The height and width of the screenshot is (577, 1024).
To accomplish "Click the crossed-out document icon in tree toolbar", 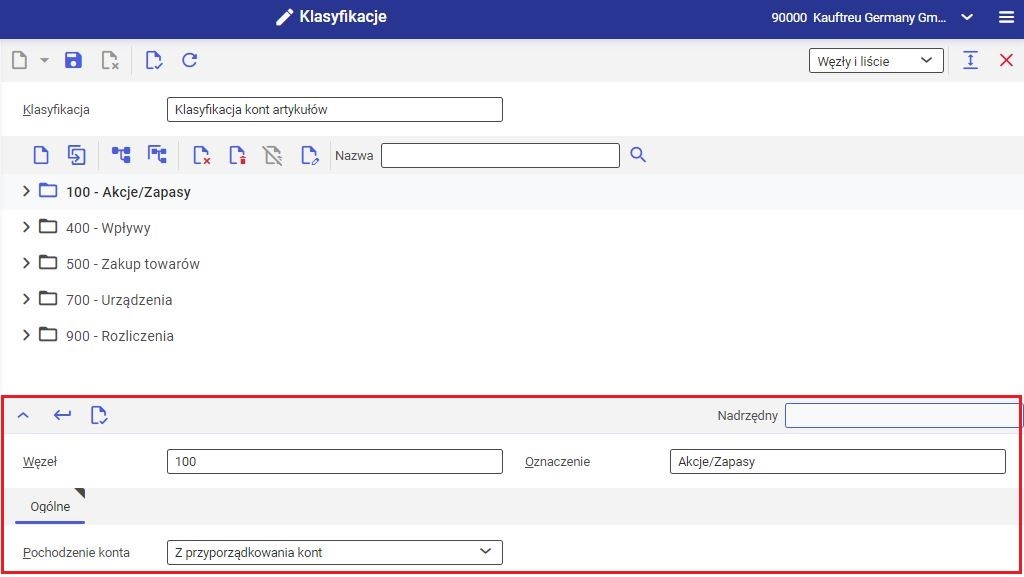I will [x=273, y=155].
